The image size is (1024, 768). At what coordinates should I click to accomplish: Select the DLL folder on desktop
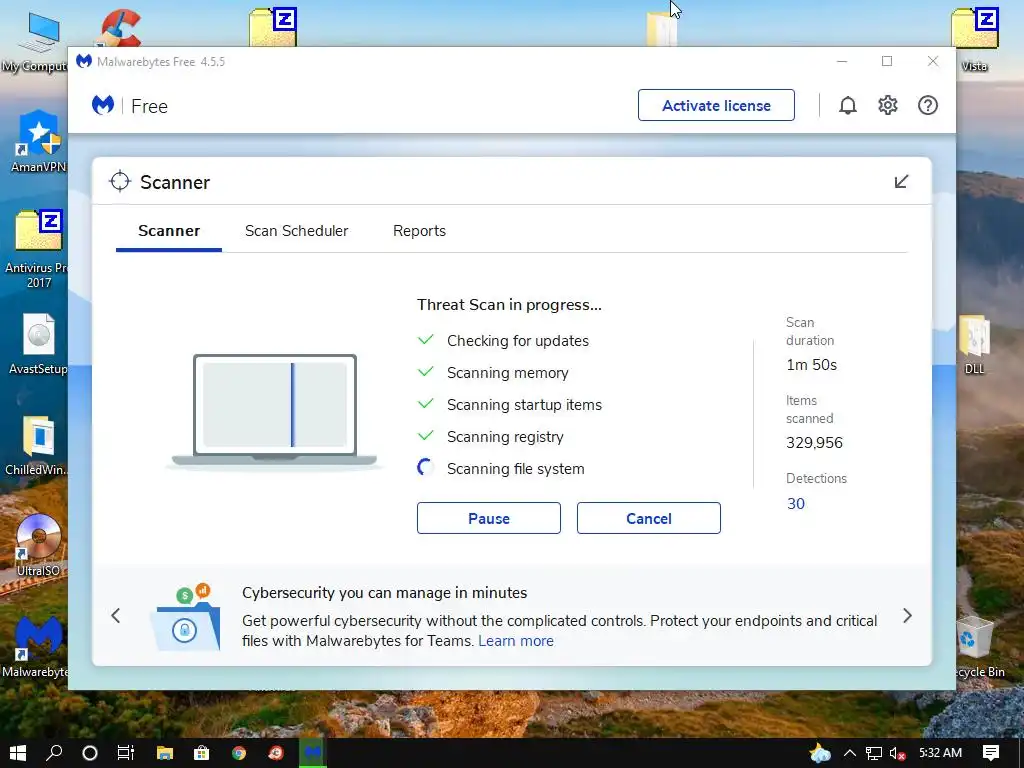pyautogui.click(x=974, y=344)
